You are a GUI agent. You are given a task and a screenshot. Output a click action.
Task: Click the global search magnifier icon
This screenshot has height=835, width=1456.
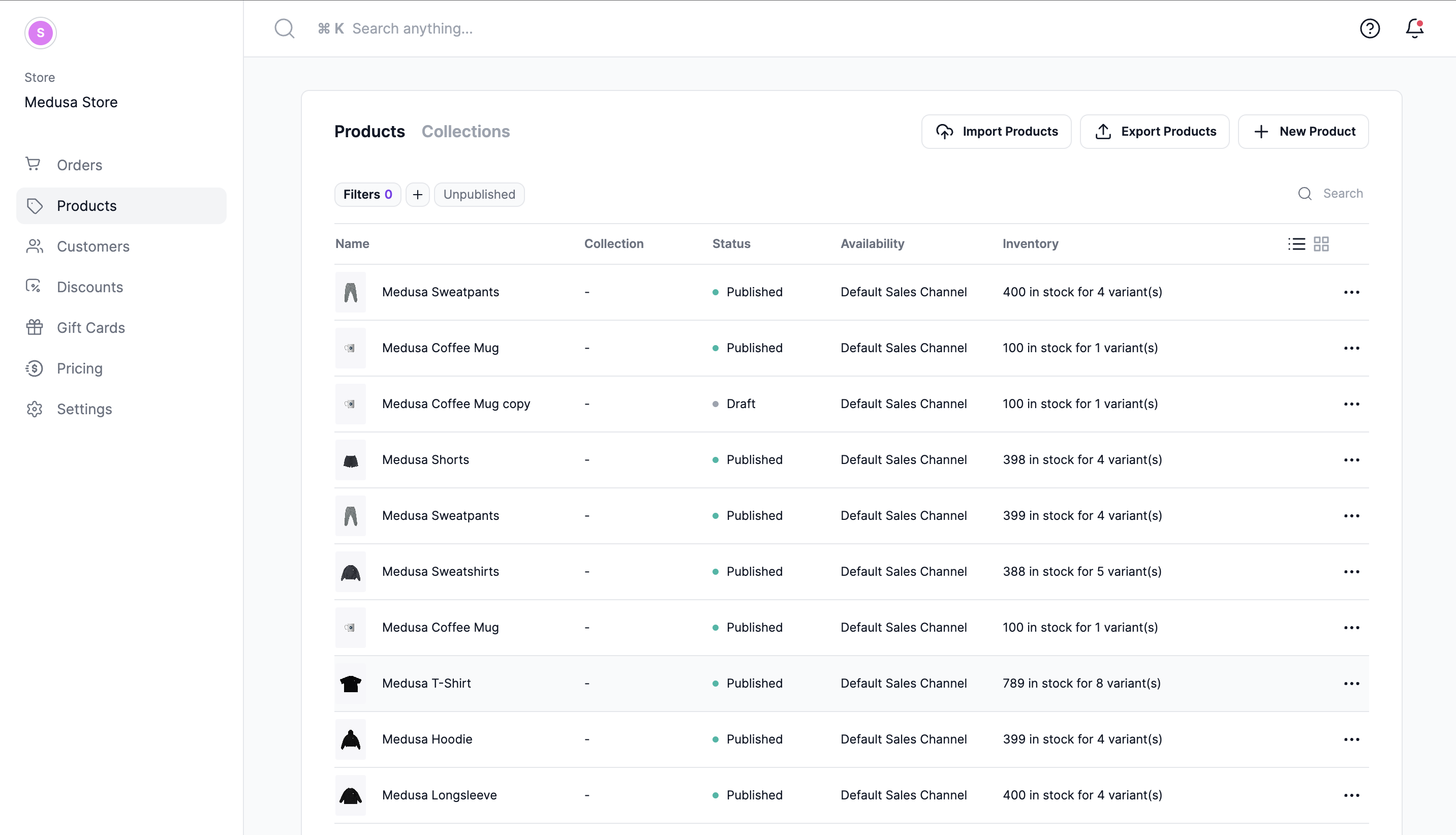point(285,28)
